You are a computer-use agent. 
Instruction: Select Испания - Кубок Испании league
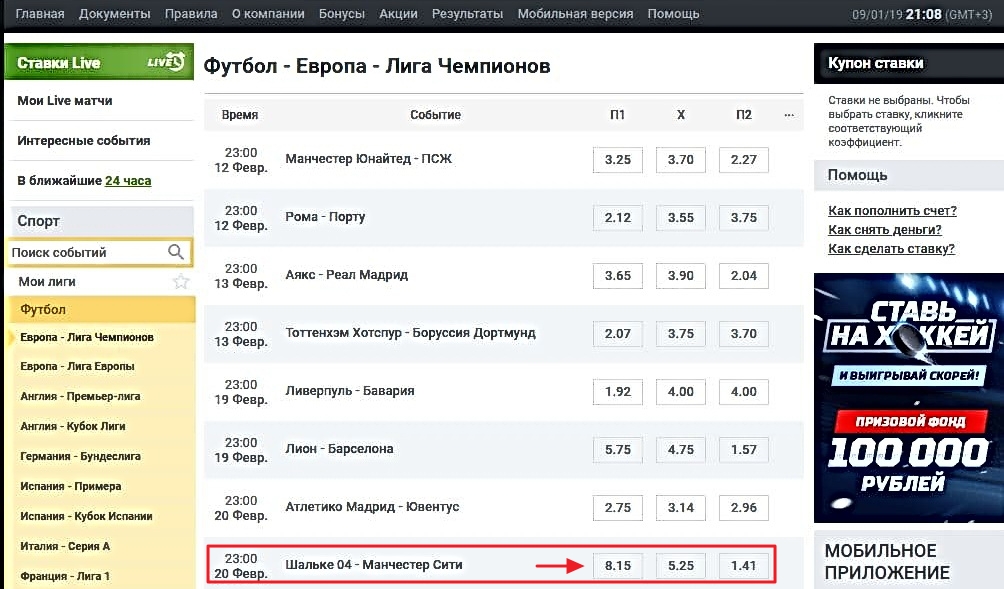(86, 516)
